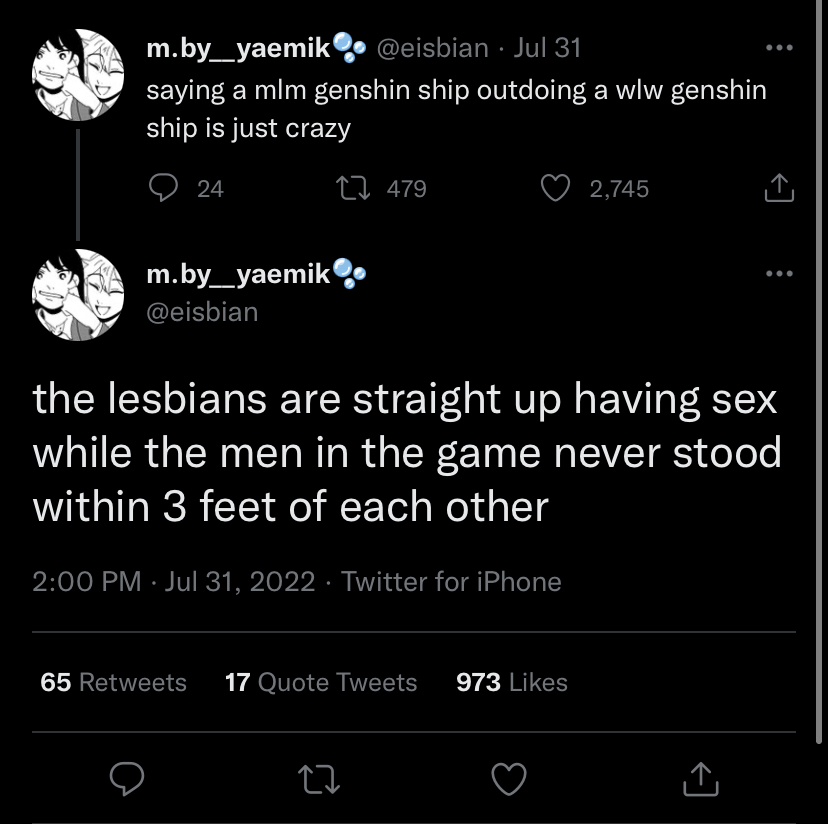Image resolution: width=828 pixels, height=824 pixels.
Task: Reply to the main tweet using bottom comment icon
Action: pos(127,779)
